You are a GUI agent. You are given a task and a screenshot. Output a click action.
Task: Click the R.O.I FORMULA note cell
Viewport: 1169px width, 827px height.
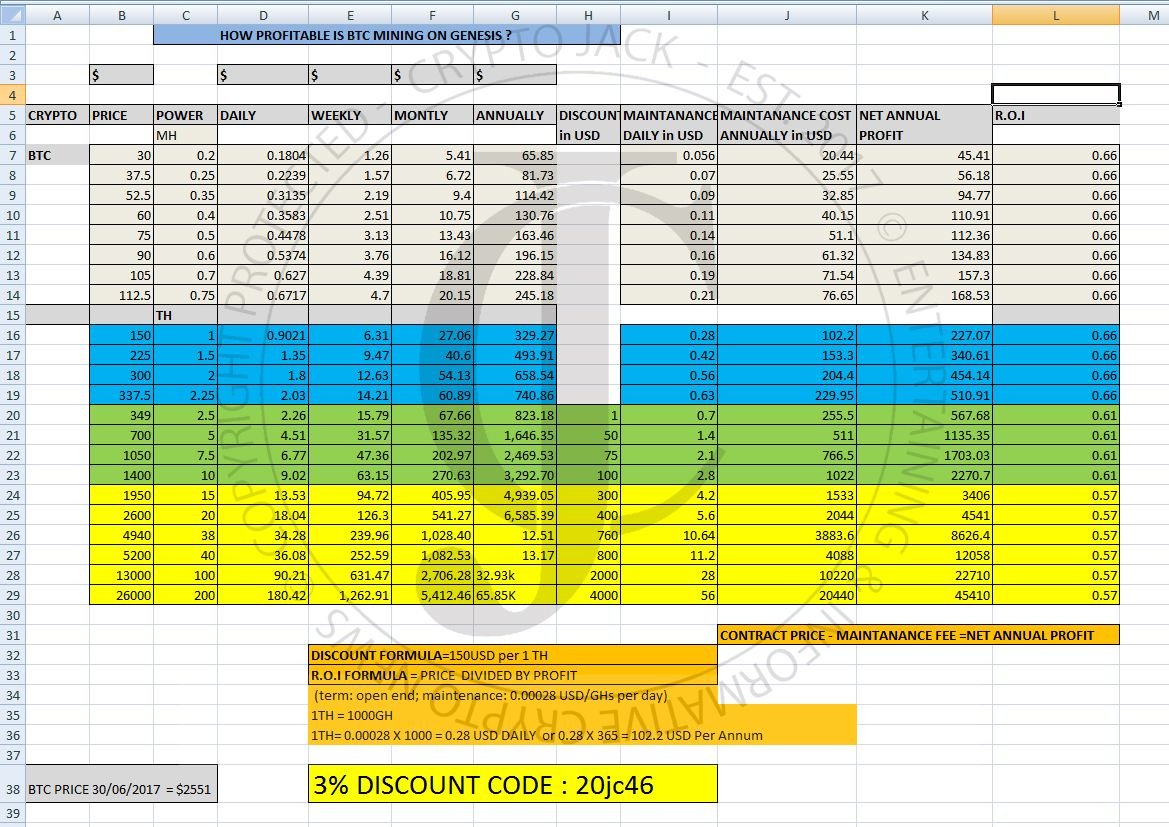513,675
